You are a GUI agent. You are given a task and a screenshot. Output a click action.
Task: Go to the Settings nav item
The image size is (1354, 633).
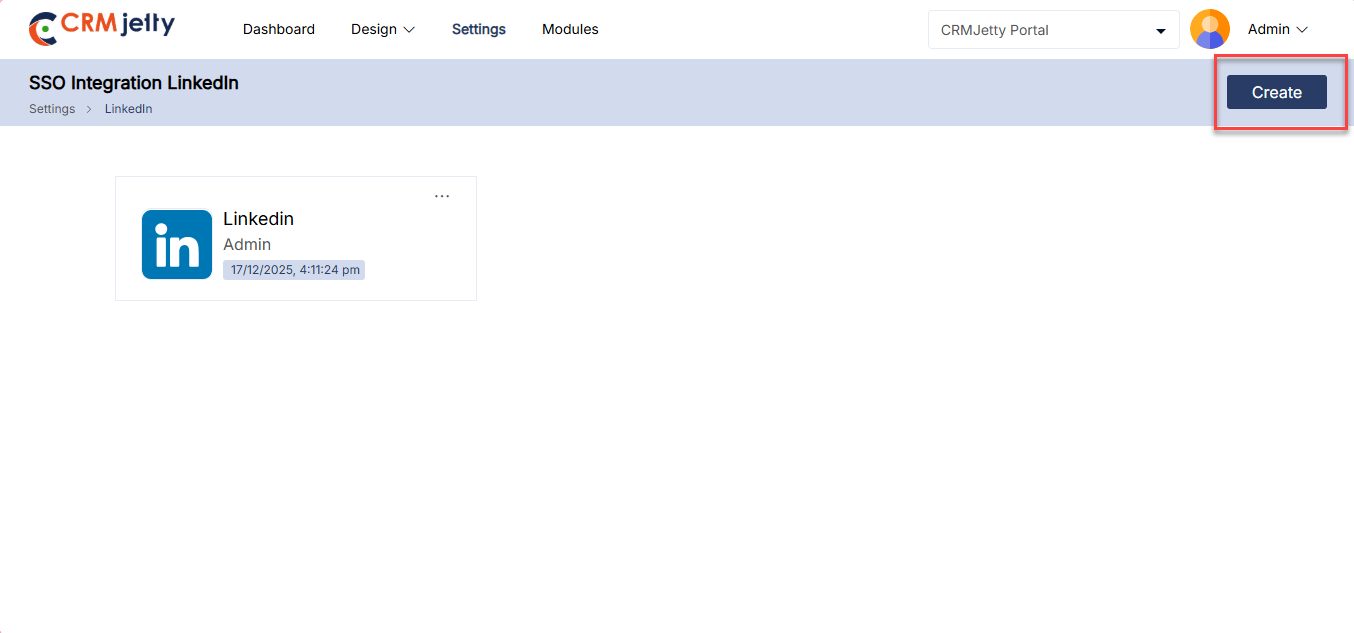click(x=478, y=30)
